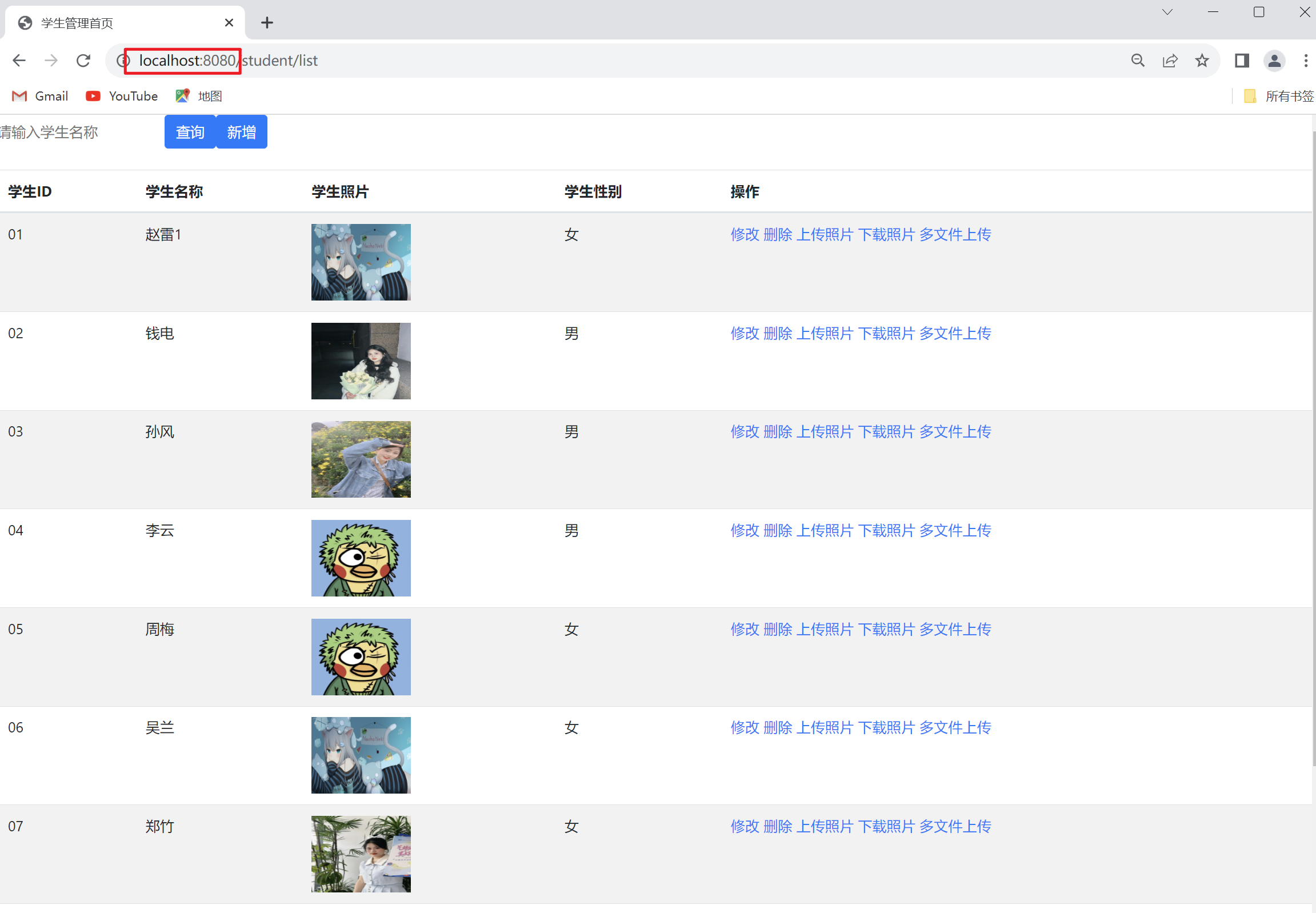1316x913 pixels.
Task: Click 修改 for student 赵雷1
Action: [745, 235]
